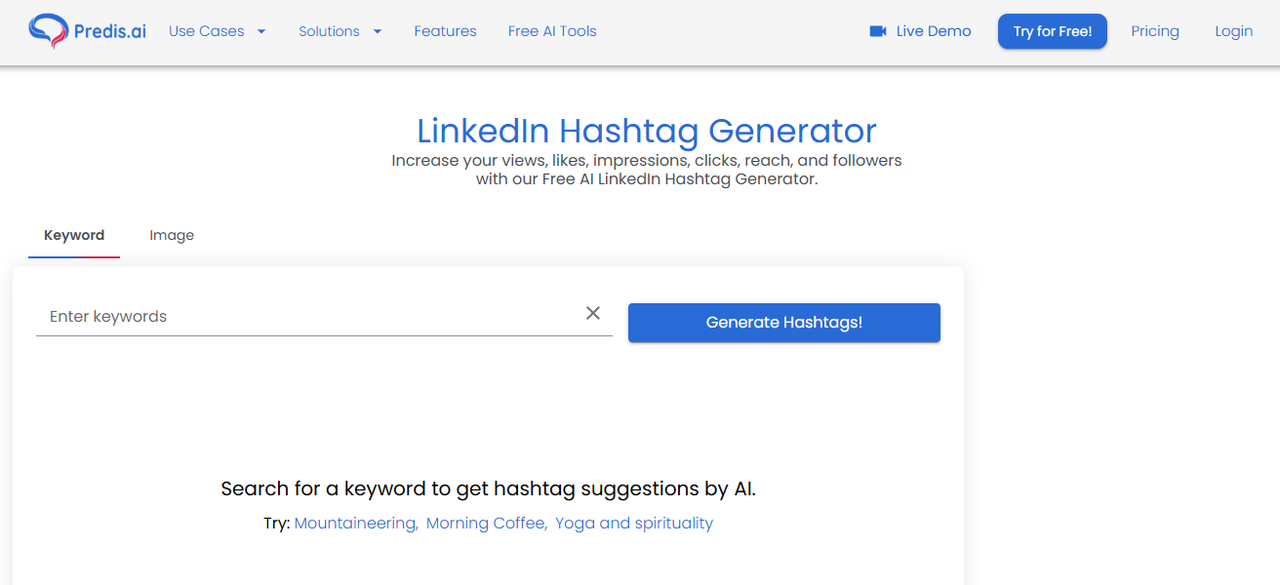Choose the Yoga and spirituality suggestion

click(x=634, y=523)
